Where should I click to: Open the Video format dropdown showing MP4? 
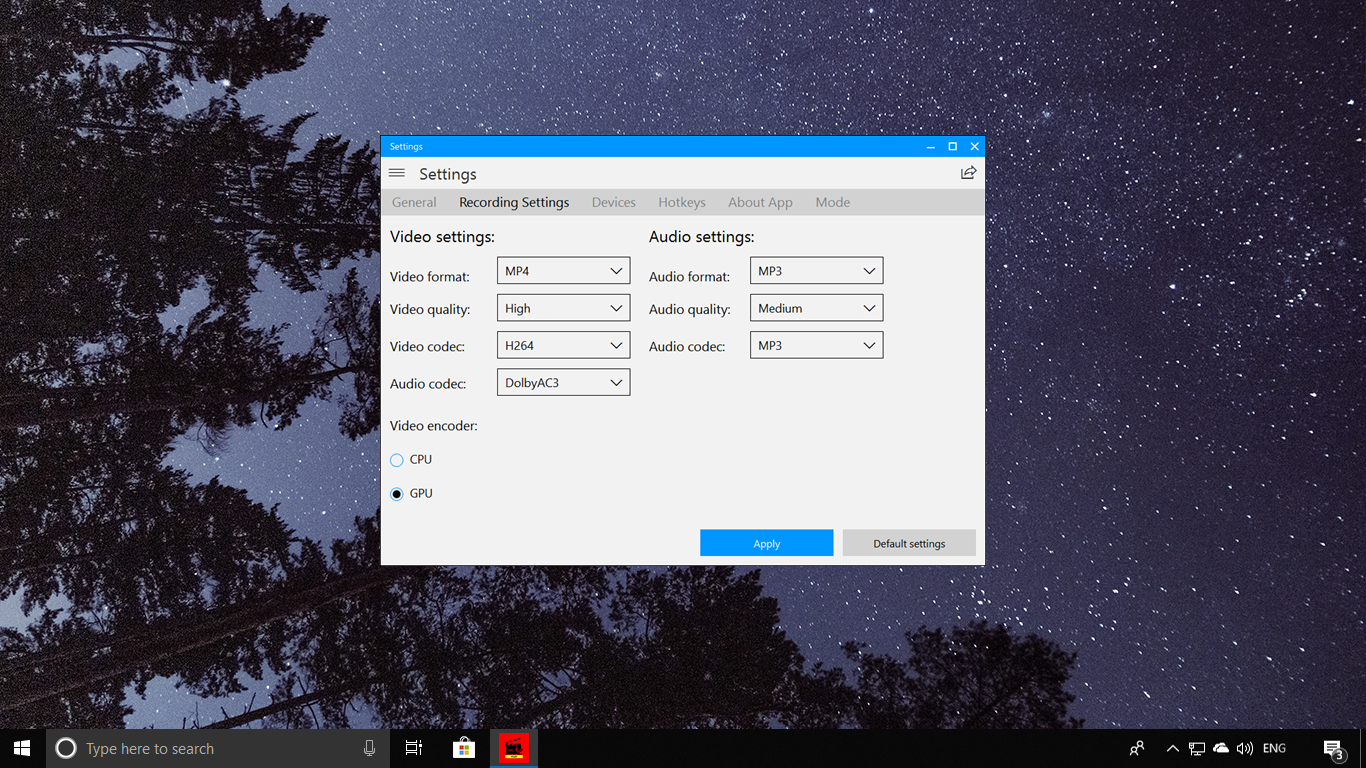563,270
